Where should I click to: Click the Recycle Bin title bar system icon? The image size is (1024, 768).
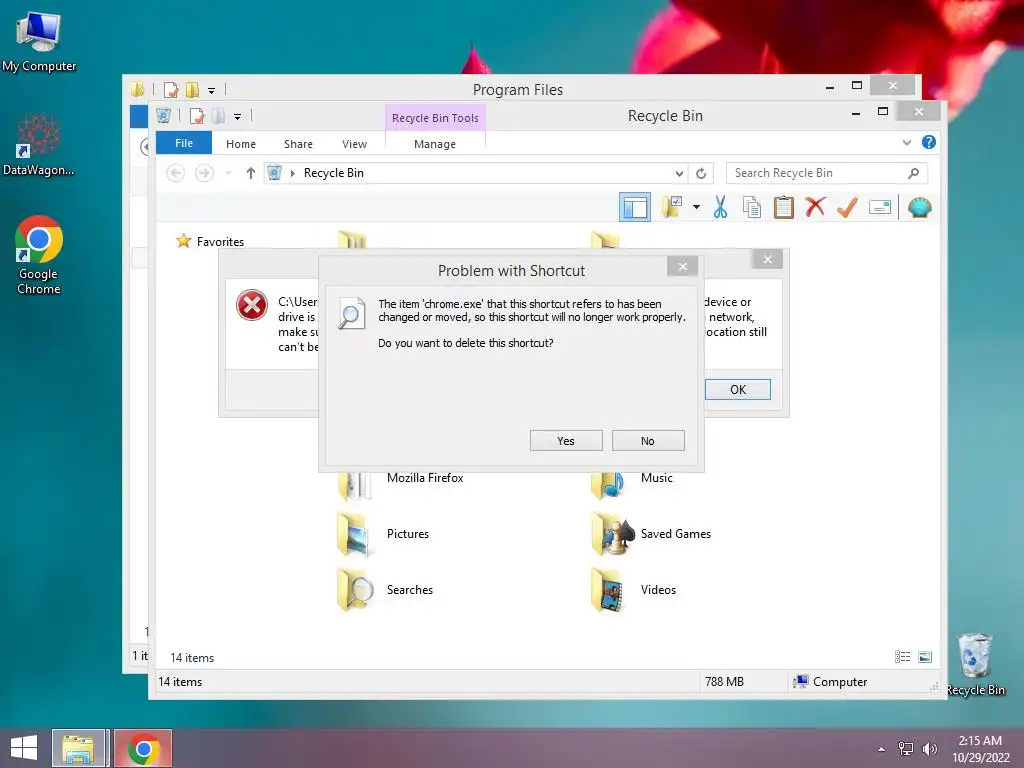[x=163, y=116]
